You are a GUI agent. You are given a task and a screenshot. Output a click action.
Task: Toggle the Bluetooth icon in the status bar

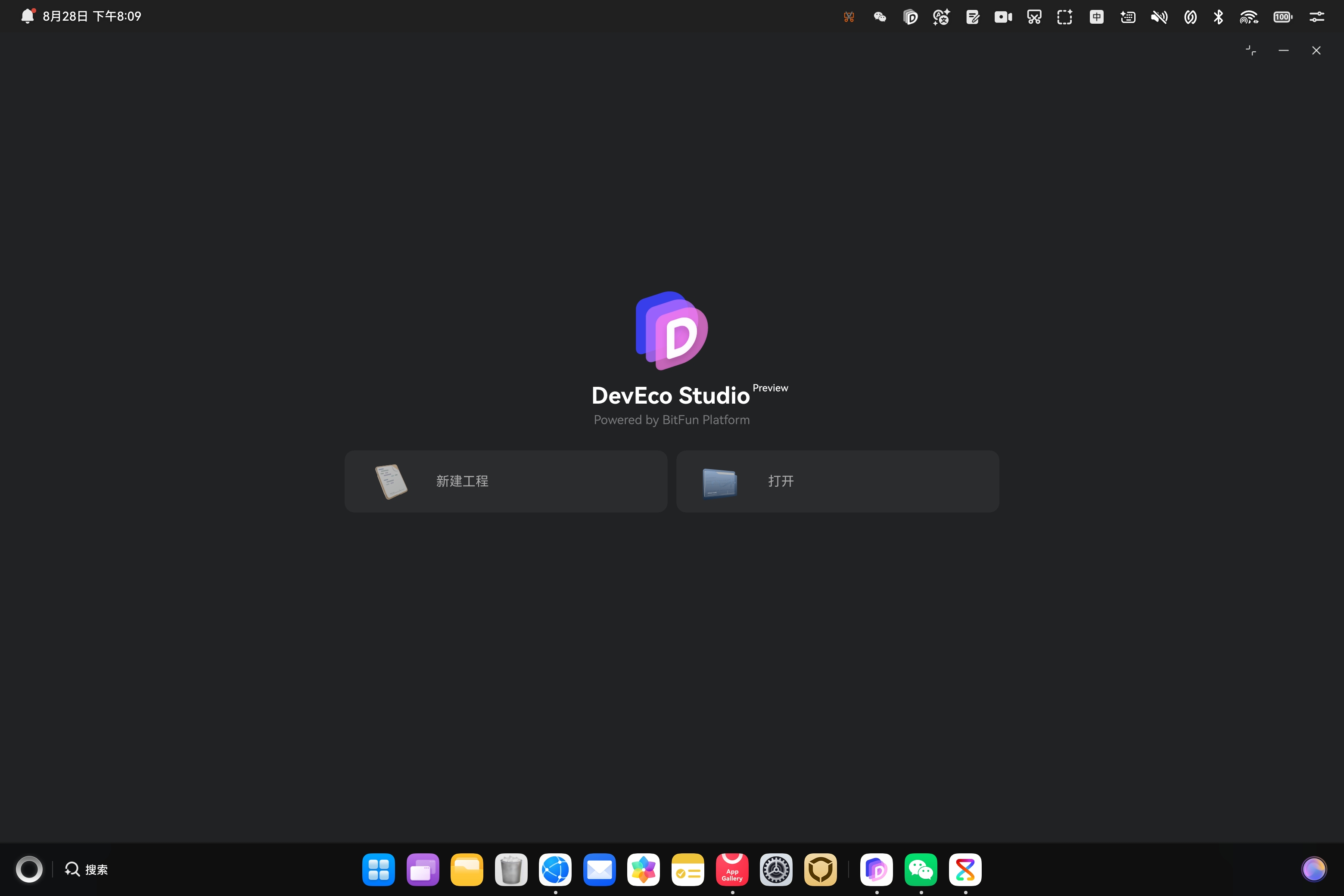1218,17
